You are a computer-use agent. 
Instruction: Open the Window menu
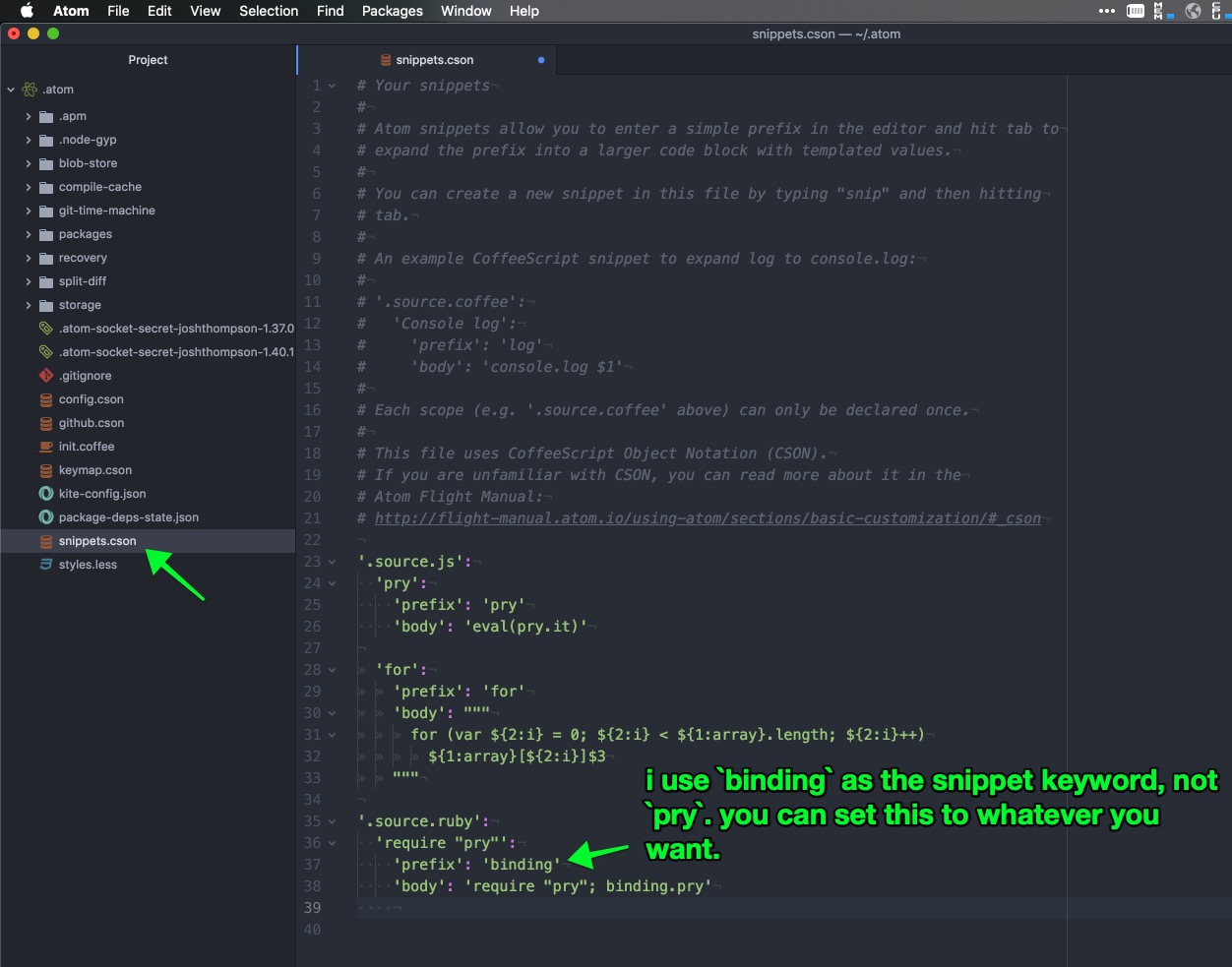pyautogui.click(x=465, y=11)
